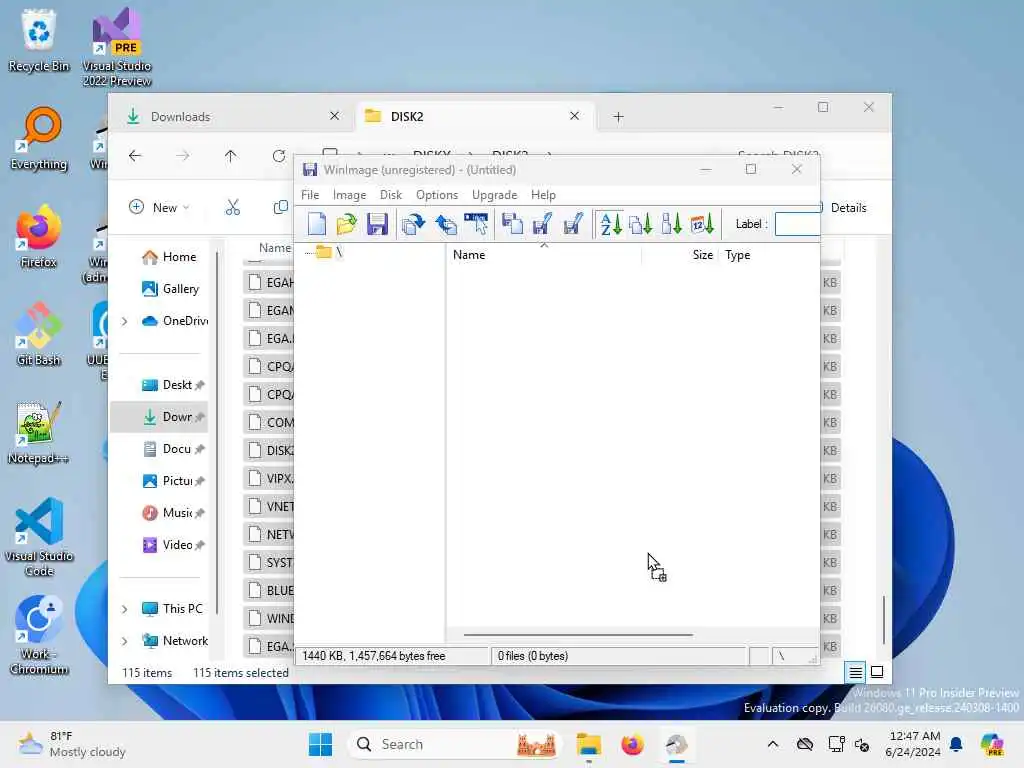Click the taskbar Search box
Image resolution: width=1024 pixels, height=768 pixels.
pyautogui.click(x=455, y=744)
